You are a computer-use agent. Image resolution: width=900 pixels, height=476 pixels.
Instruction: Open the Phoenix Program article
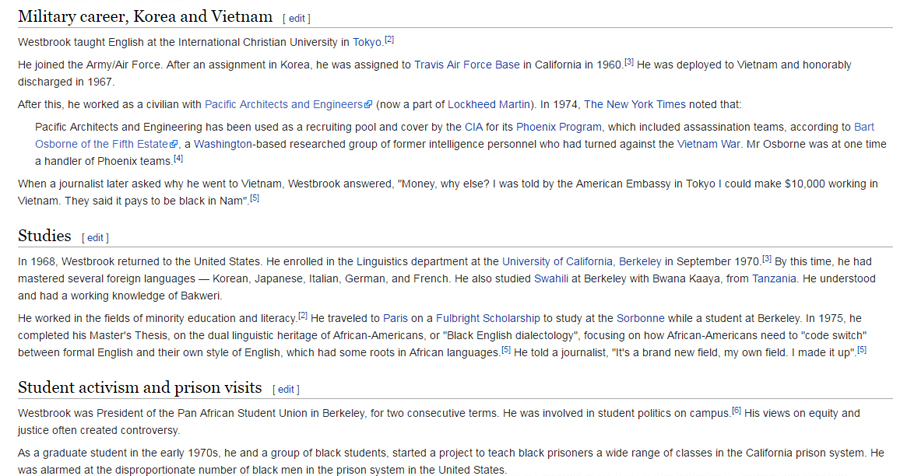559,127
